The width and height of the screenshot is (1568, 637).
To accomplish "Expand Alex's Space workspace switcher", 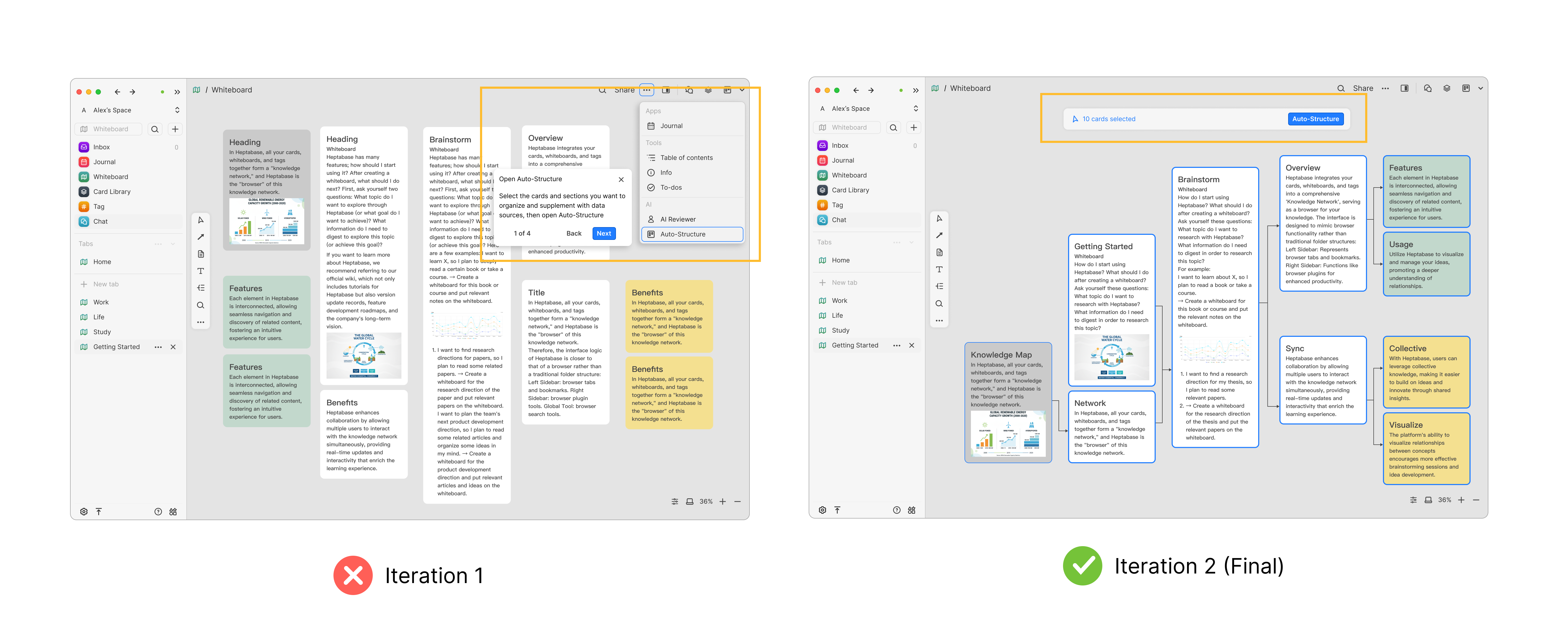I will [177, 110].
